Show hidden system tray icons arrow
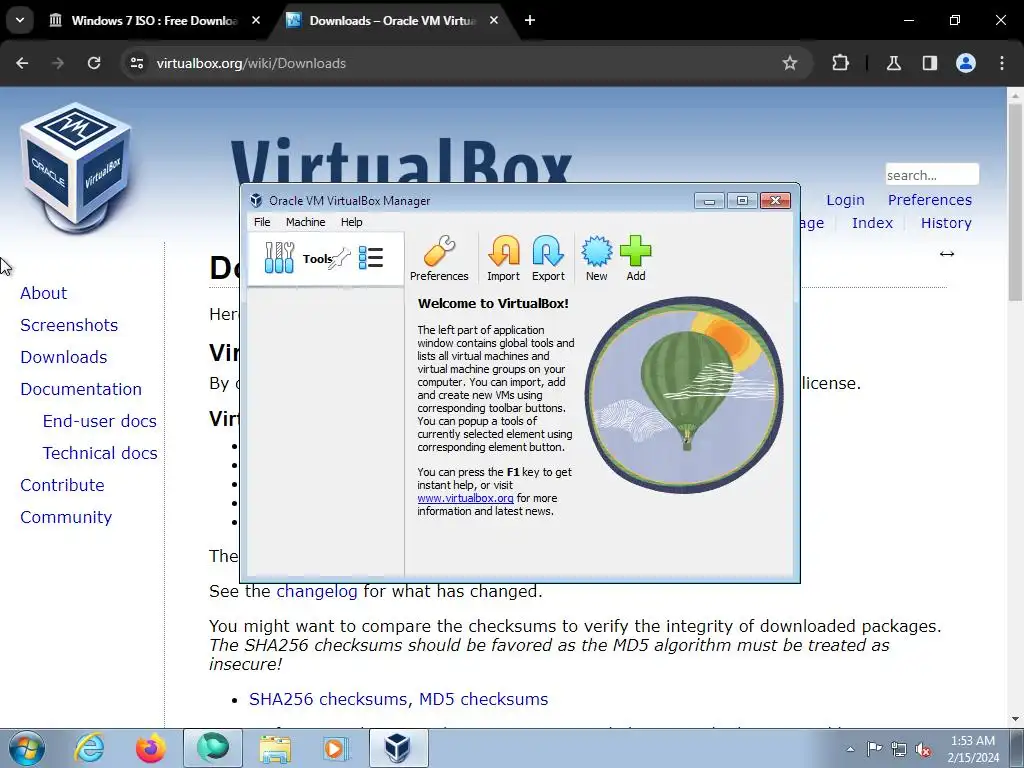Viewport: 1024px width, 768px height. pos(850,749)
